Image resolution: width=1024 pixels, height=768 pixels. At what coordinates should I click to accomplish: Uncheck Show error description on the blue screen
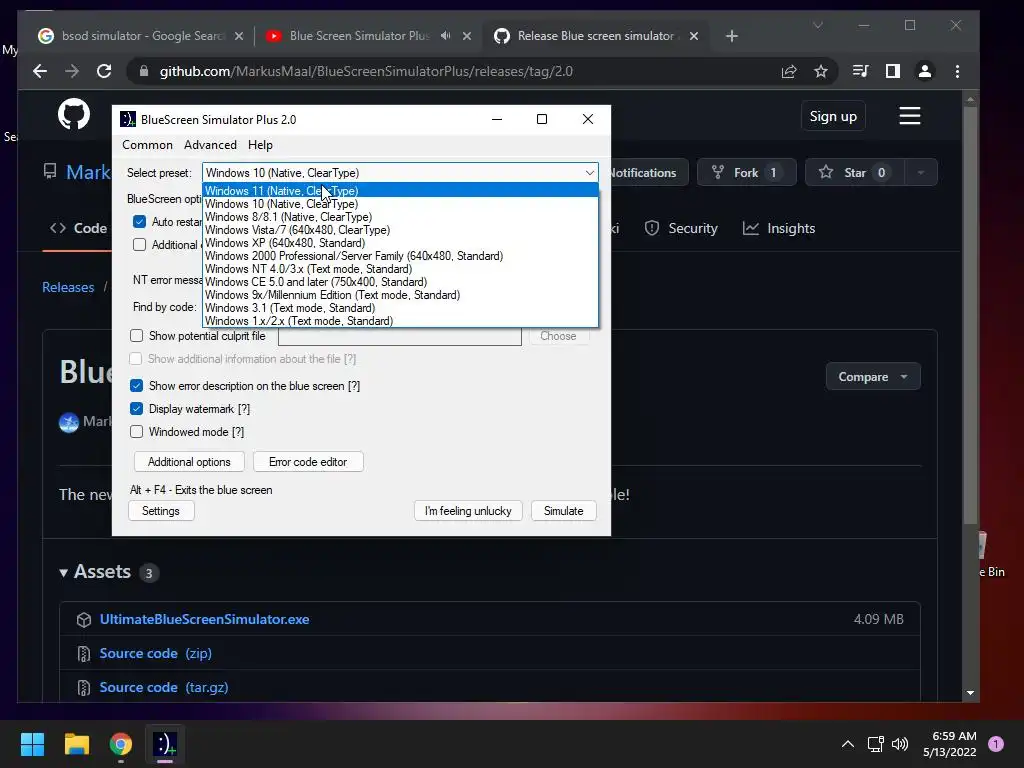click(x=136, y=386)
